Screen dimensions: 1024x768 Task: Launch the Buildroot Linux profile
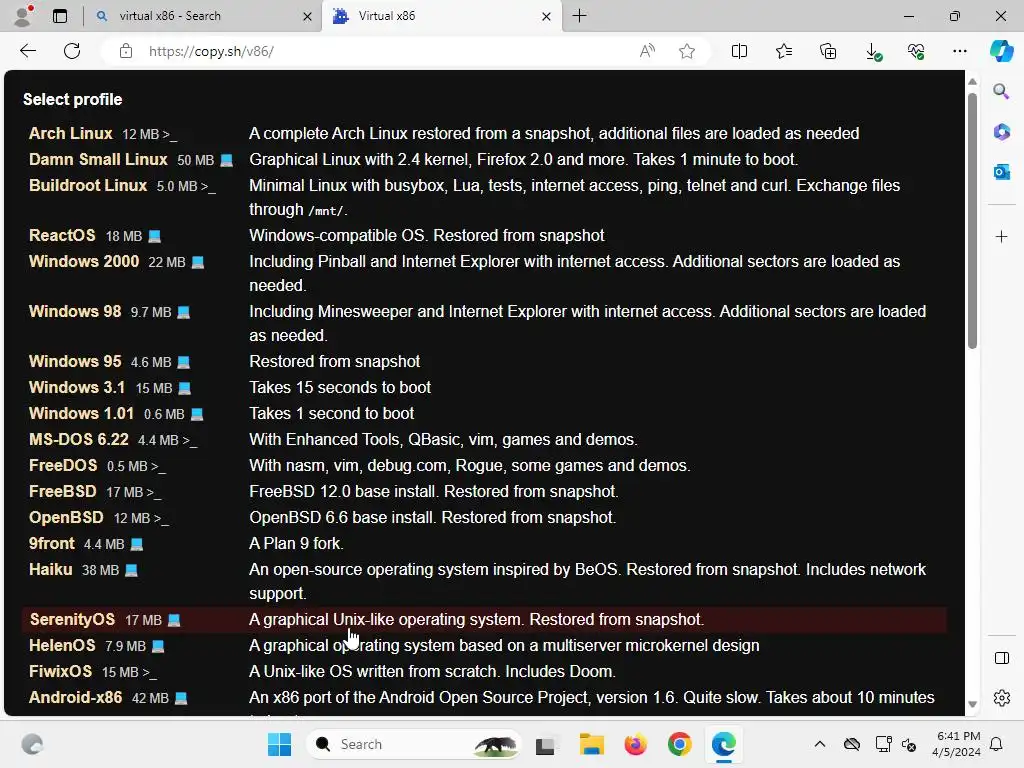tap(88, 185)
